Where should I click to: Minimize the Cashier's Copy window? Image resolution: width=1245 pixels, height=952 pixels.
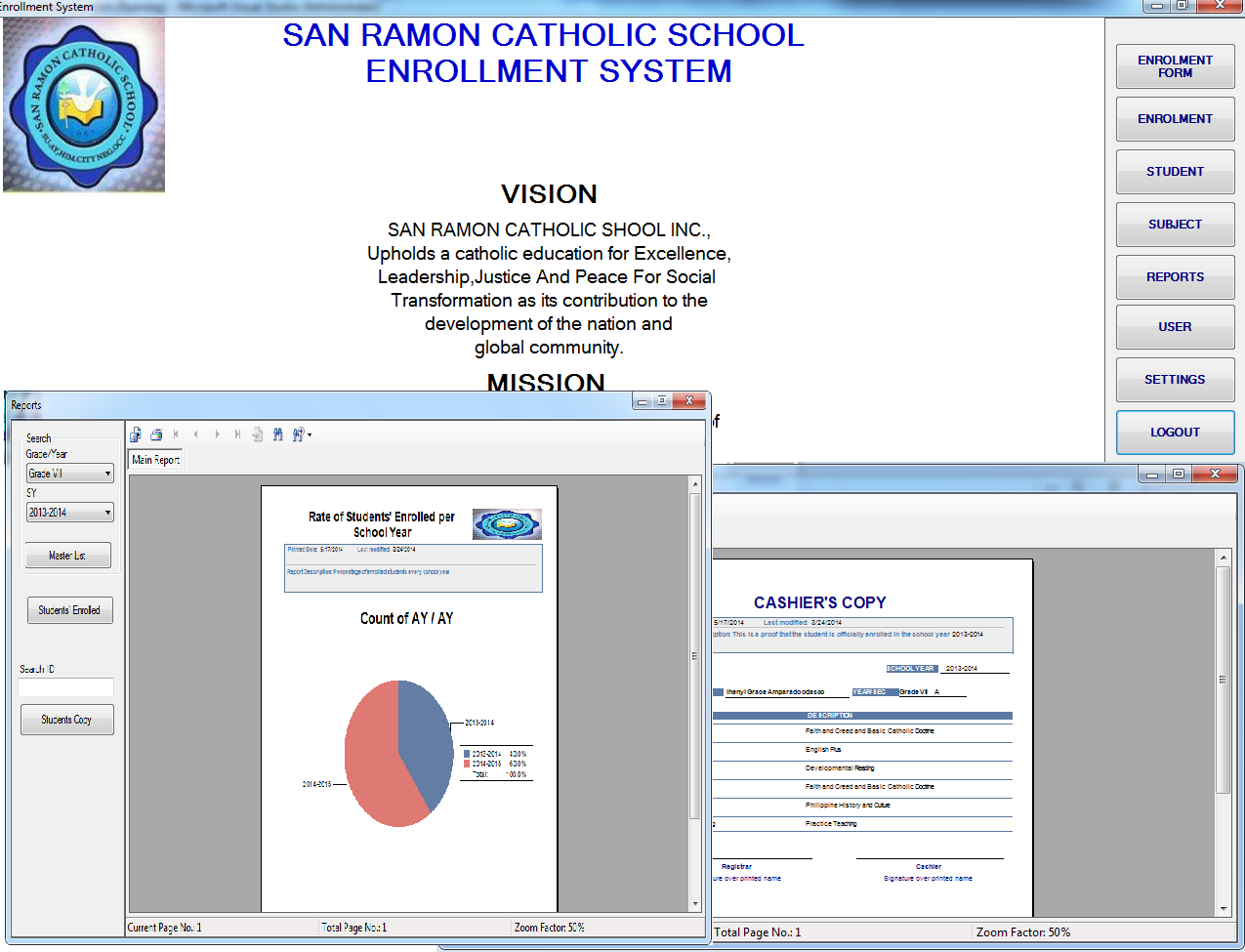point(1153,474)
